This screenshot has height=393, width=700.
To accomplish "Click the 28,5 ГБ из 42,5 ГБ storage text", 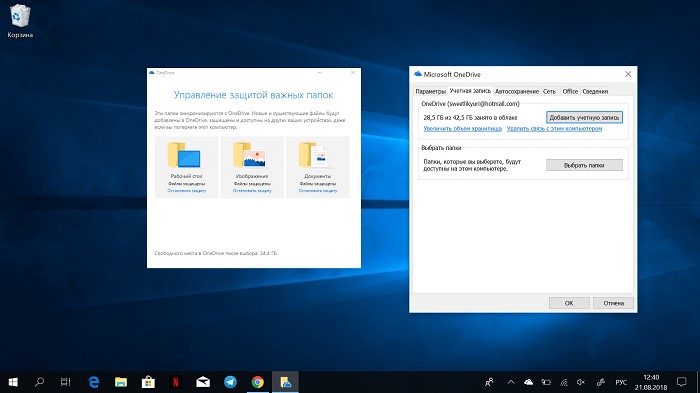I will (x=470, y=117).
